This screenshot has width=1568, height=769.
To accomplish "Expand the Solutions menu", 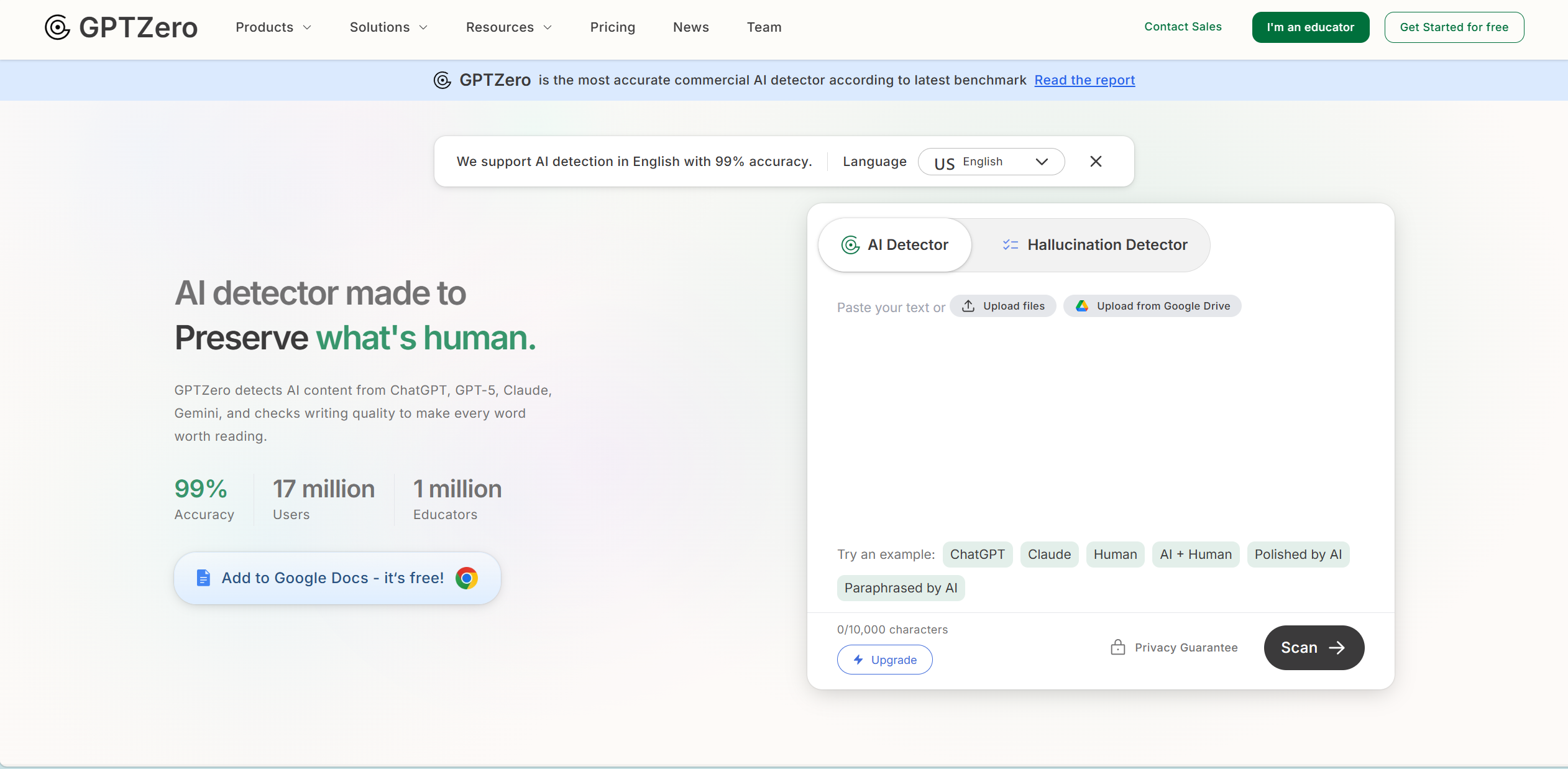I will [389, 27].
